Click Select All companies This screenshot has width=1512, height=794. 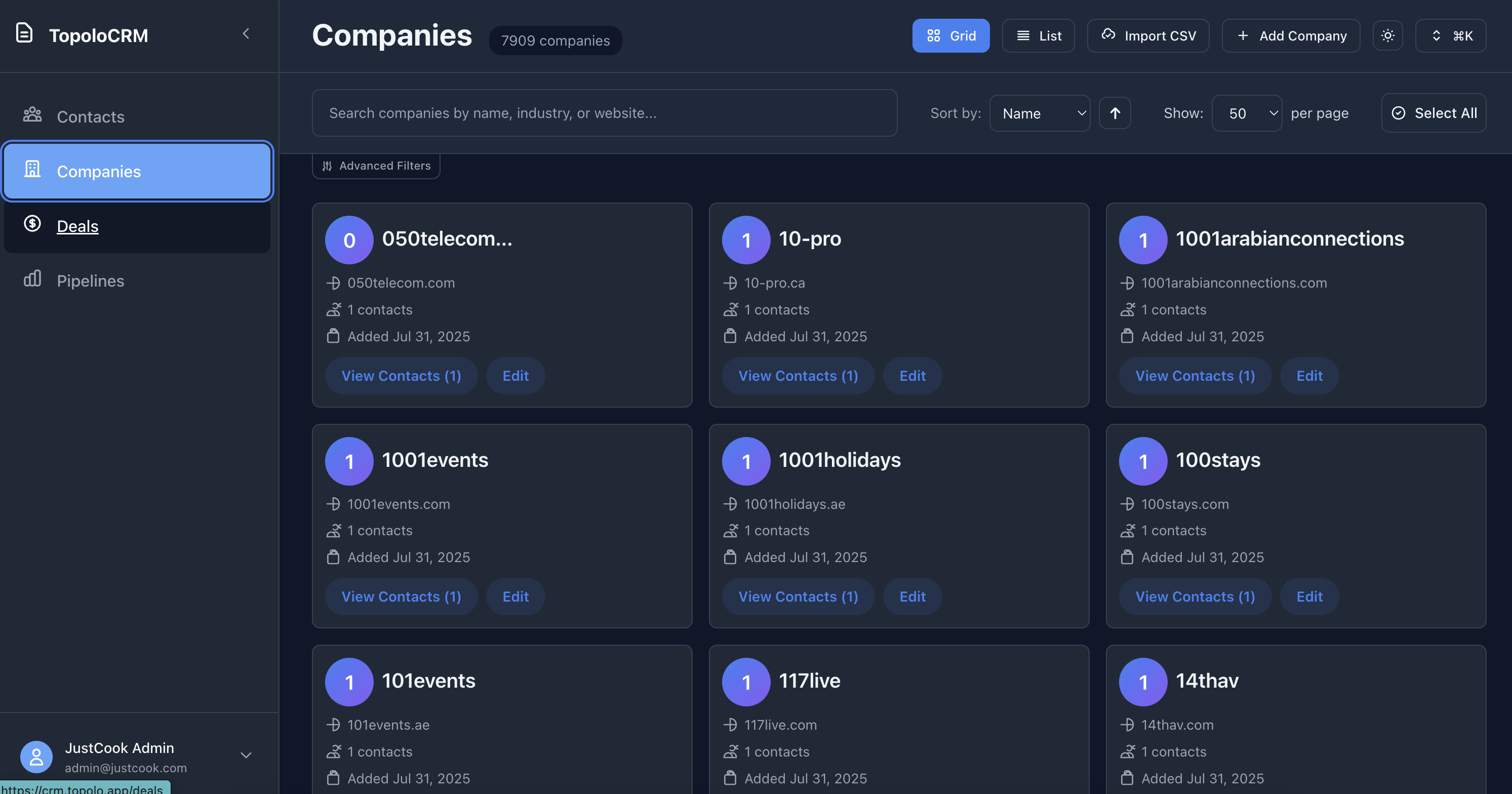(x=1434, y=113)
